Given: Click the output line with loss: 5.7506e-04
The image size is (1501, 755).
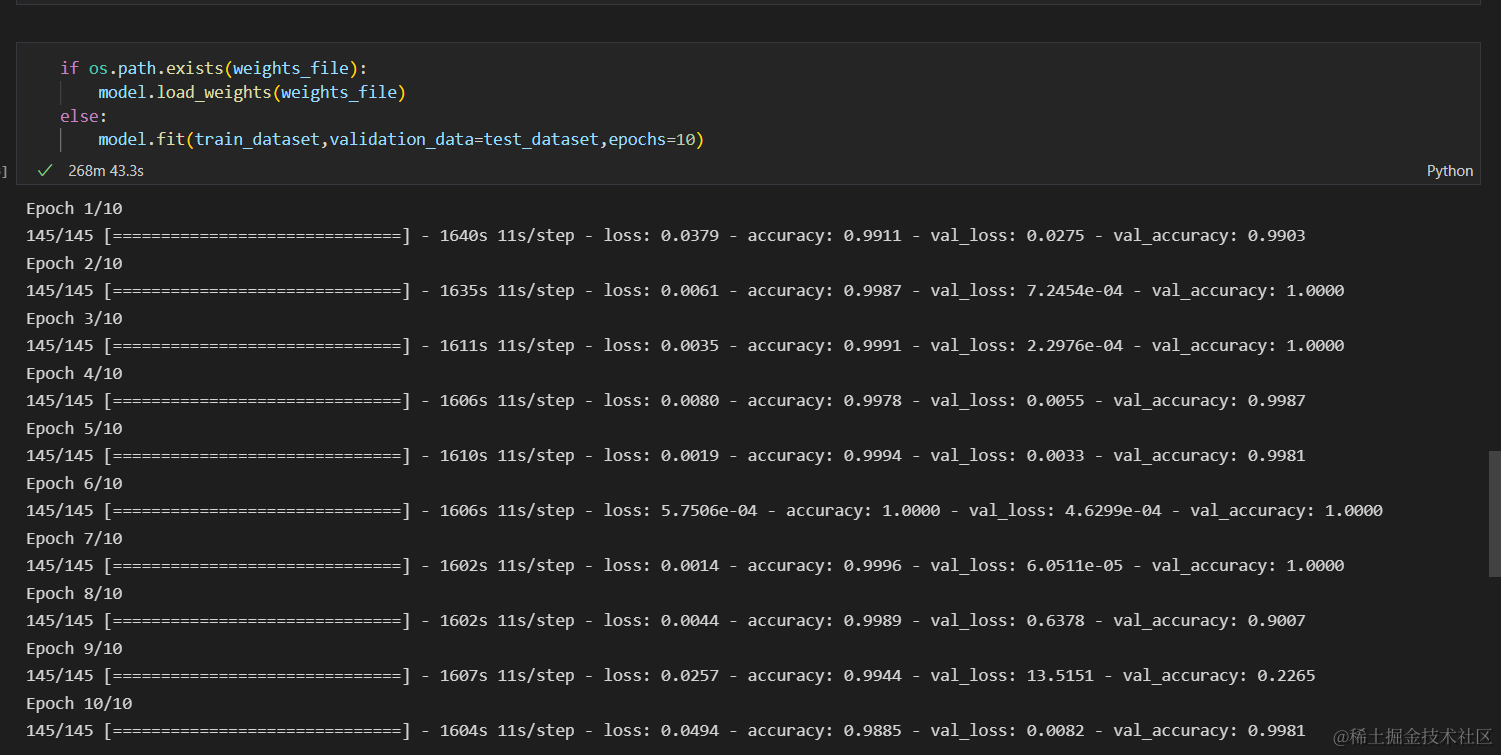Looking at the screenshot, I should coord(704,511).
